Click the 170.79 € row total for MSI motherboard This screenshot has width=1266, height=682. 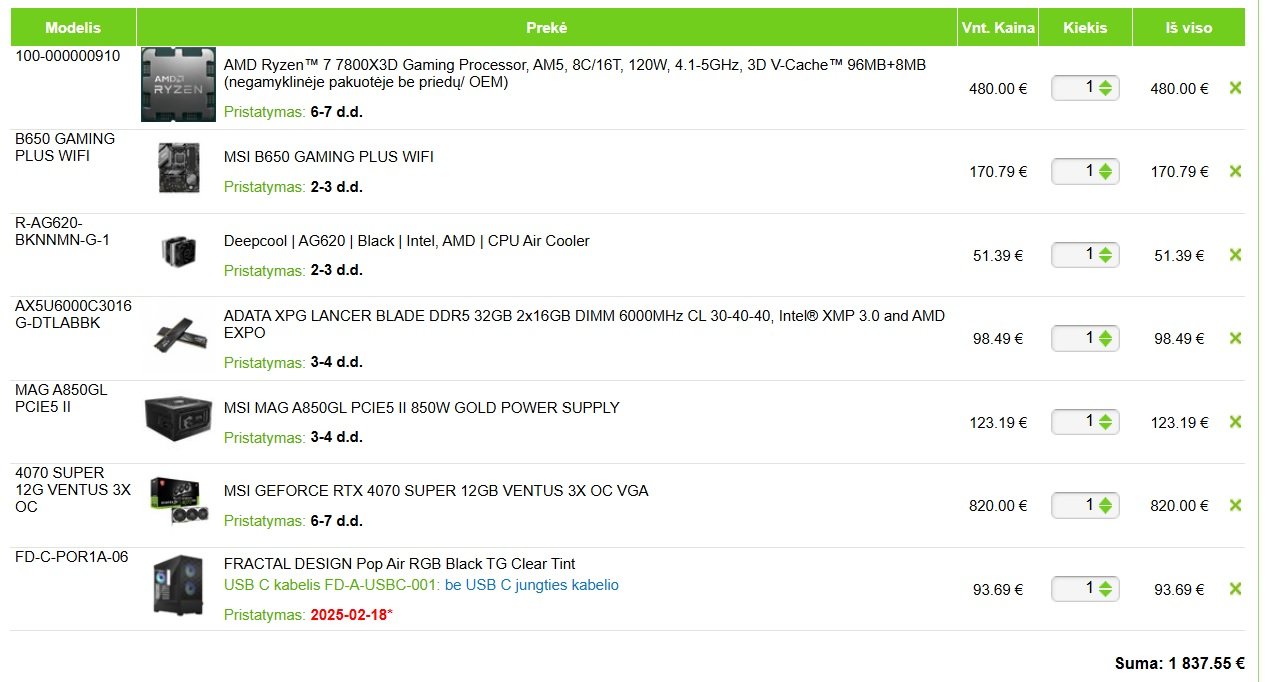(1180, 172)
